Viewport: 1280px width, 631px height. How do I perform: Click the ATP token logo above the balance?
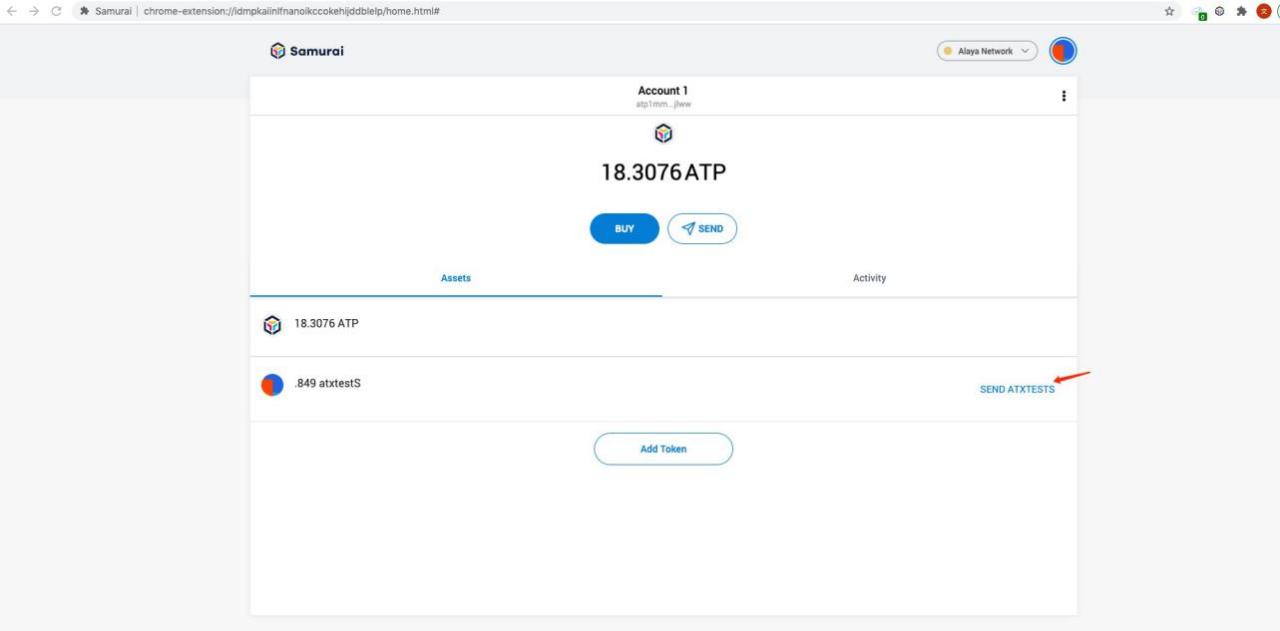[x=663, y=134]
